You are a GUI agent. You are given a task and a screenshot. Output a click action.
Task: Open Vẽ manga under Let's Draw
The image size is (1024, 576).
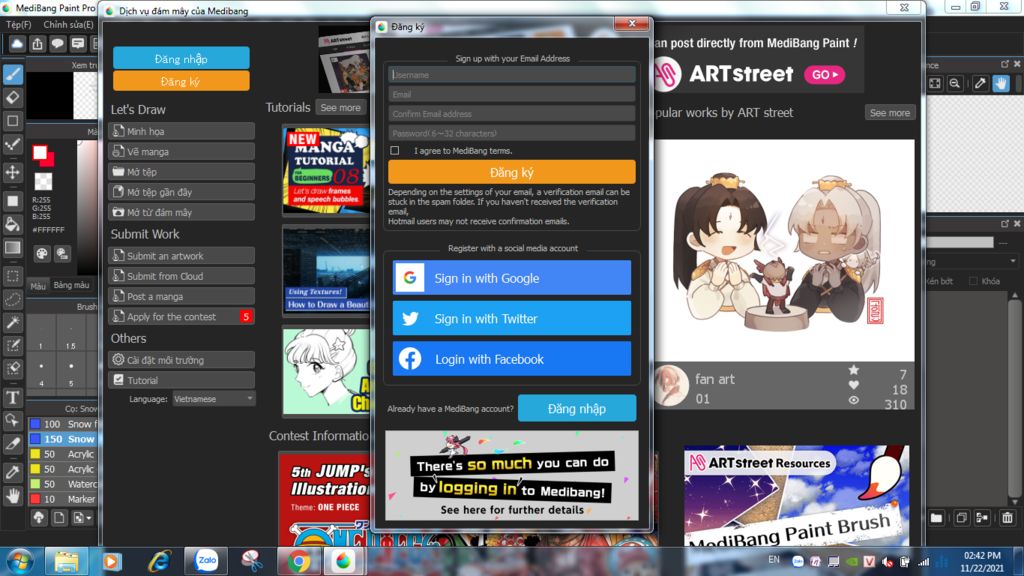point(182,152)
